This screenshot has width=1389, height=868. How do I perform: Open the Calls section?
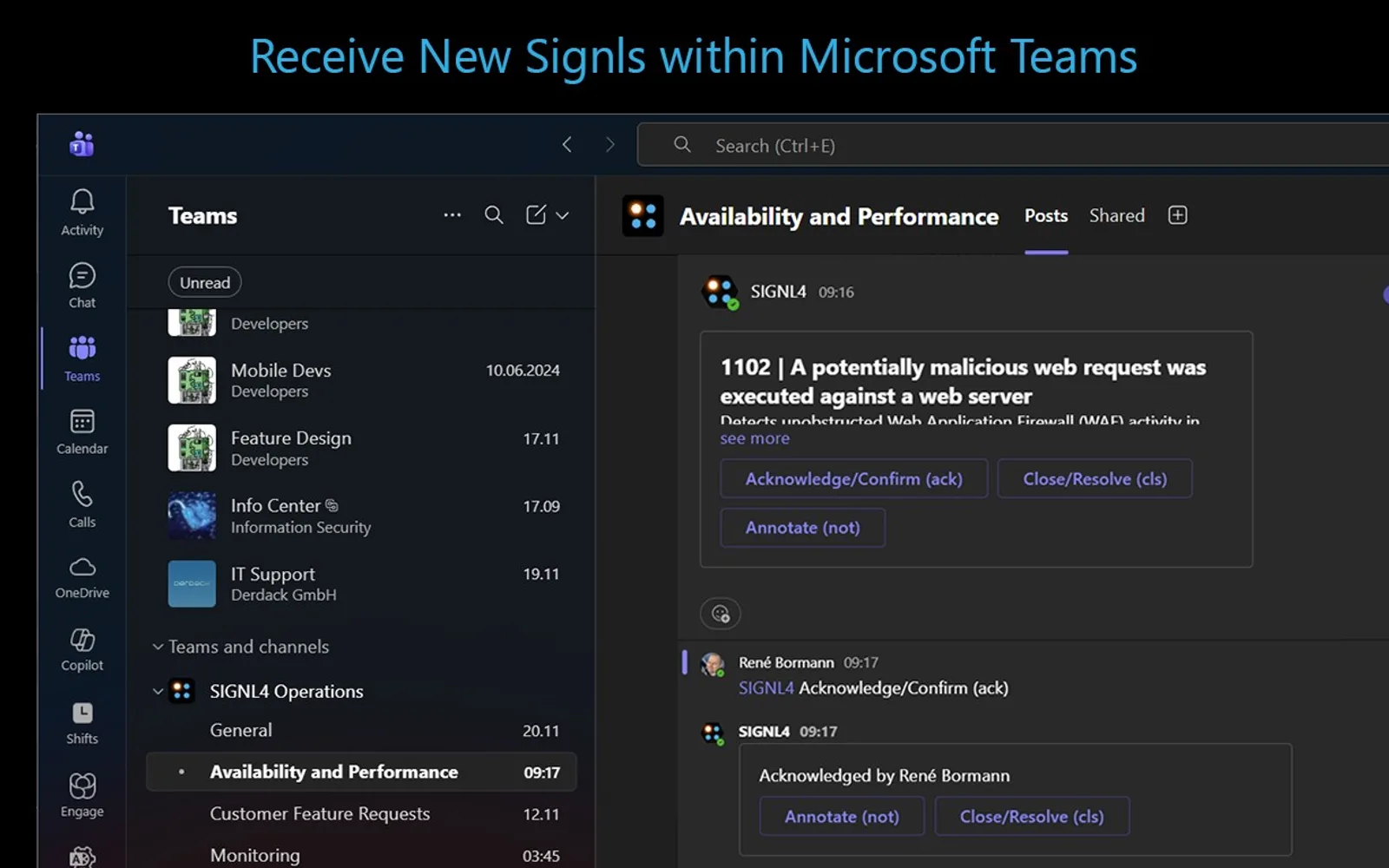[x=82, y=505]
